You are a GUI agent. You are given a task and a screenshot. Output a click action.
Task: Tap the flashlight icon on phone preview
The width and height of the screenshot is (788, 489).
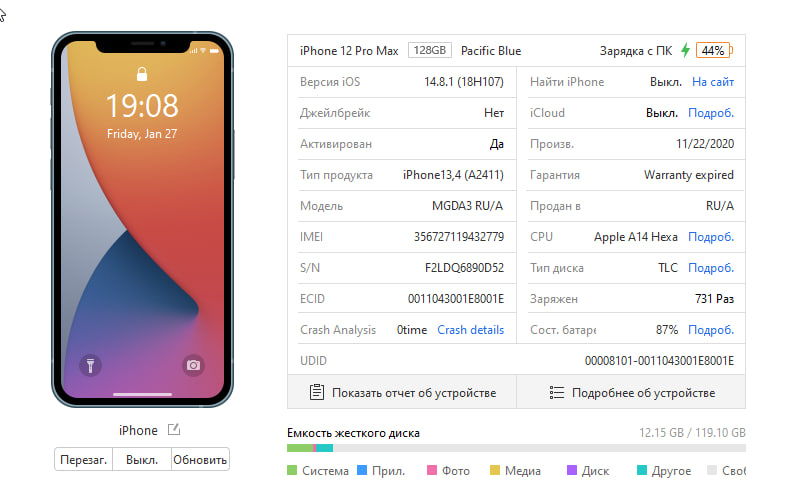(90, 365)
